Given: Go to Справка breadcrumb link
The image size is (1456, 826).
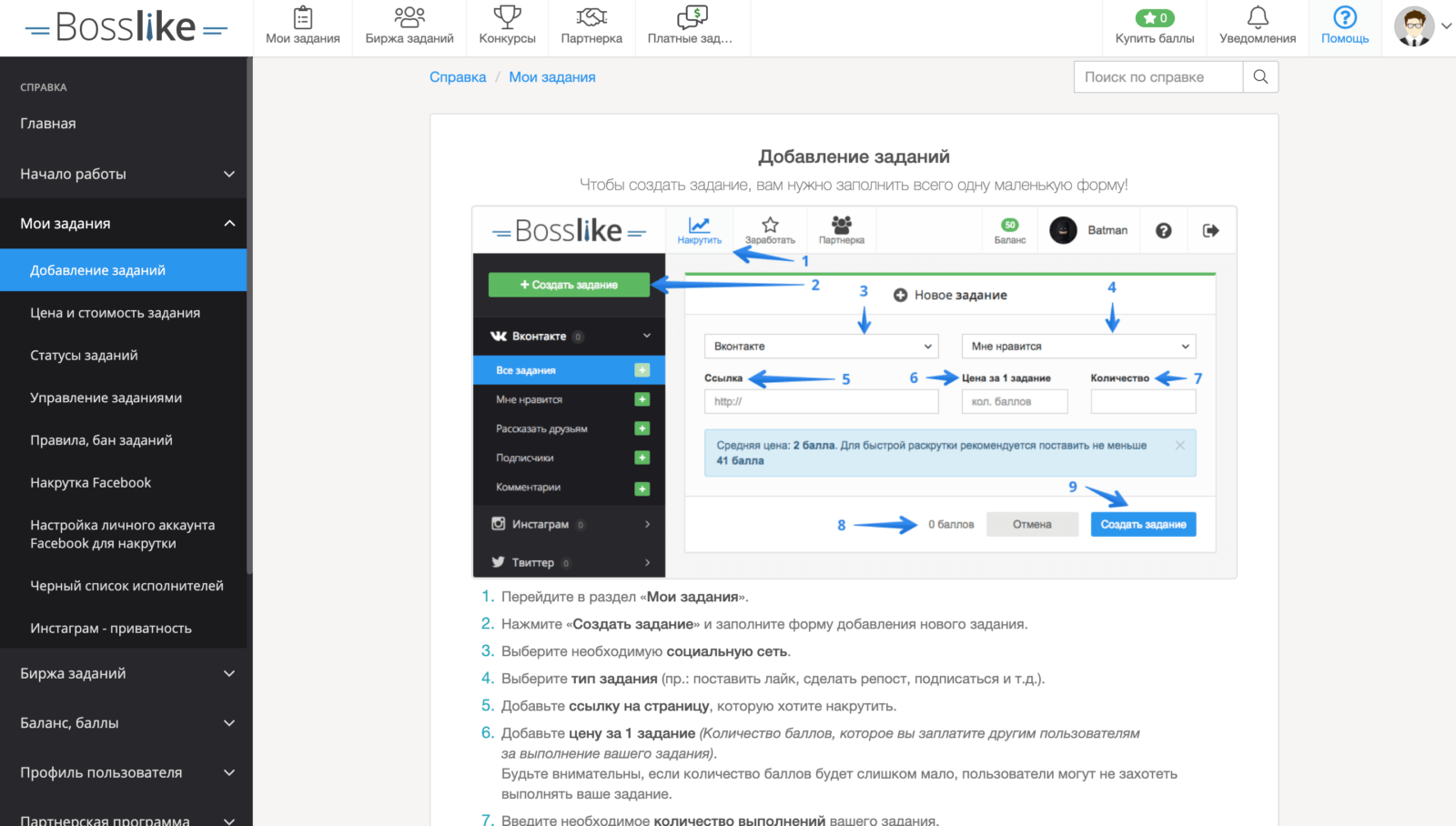Looking at the screenshot, I should (458, 77).
